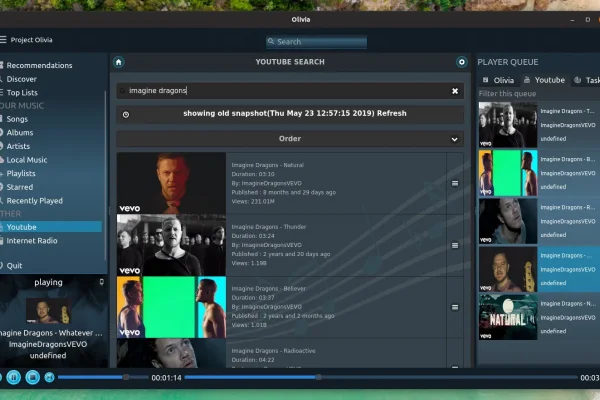Viewport: 600px width, 400px height.
Task: Click the Imagine Dragons - Thunder title text
Action: [269, 227]
